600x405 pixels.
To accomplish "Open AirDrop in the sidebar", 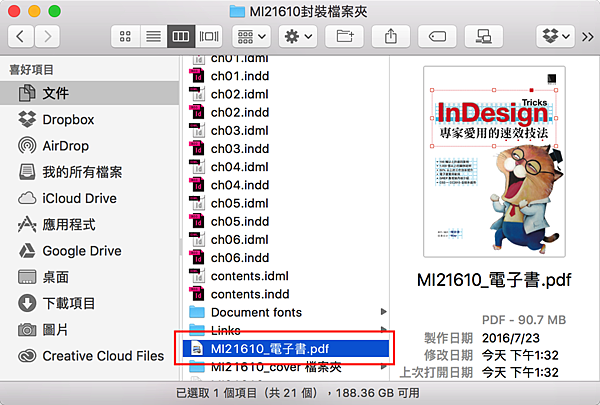I will (x=90, y=146).
